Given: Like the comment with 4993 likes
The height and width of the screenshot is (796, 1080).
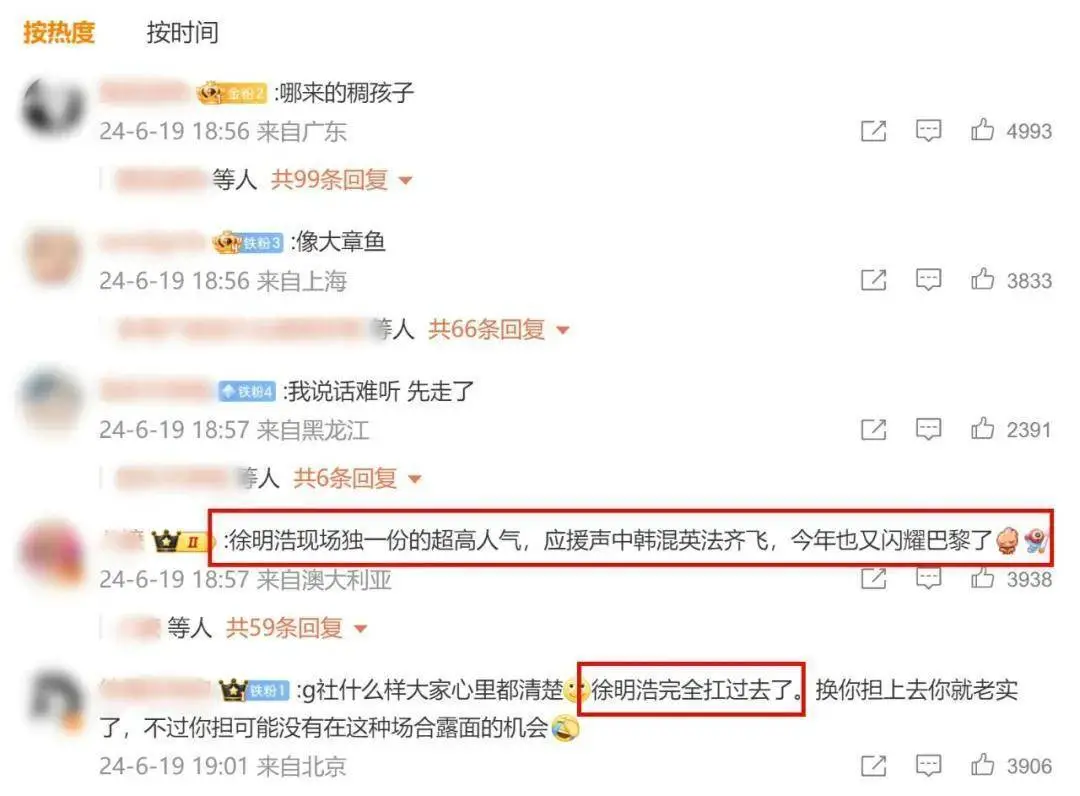Looking at the screenshot, I should coord(982,129).
